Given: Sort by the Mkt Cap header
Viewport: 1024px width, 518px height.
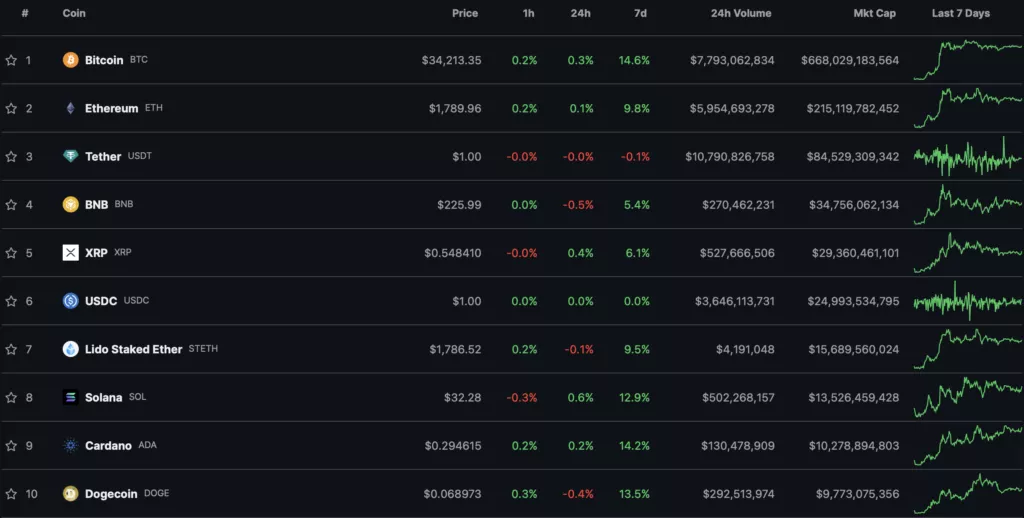Looking at the screenshot, I should coord(874,13).
